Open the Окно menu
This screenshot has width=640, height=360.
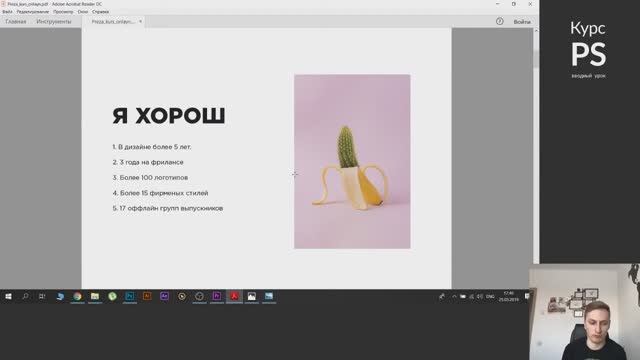pyautogui.click(x=83, y=12)
